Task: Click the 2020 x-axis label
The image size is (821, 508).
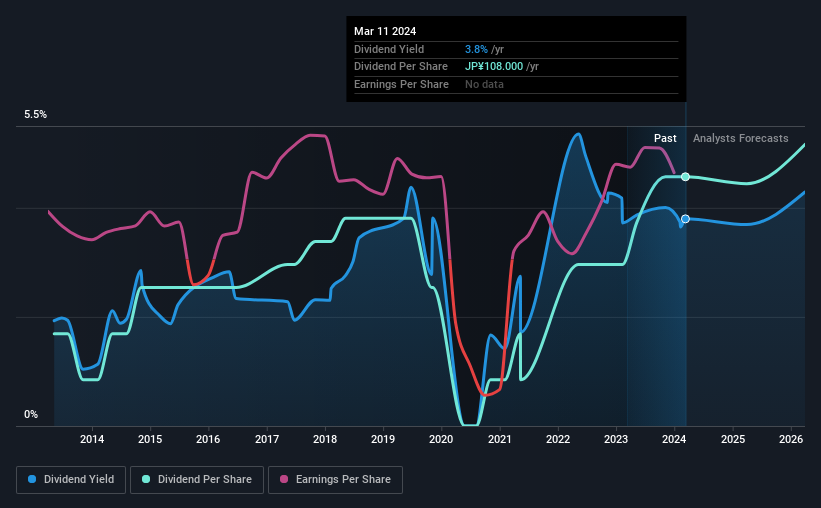Action: tap(441, 439)
